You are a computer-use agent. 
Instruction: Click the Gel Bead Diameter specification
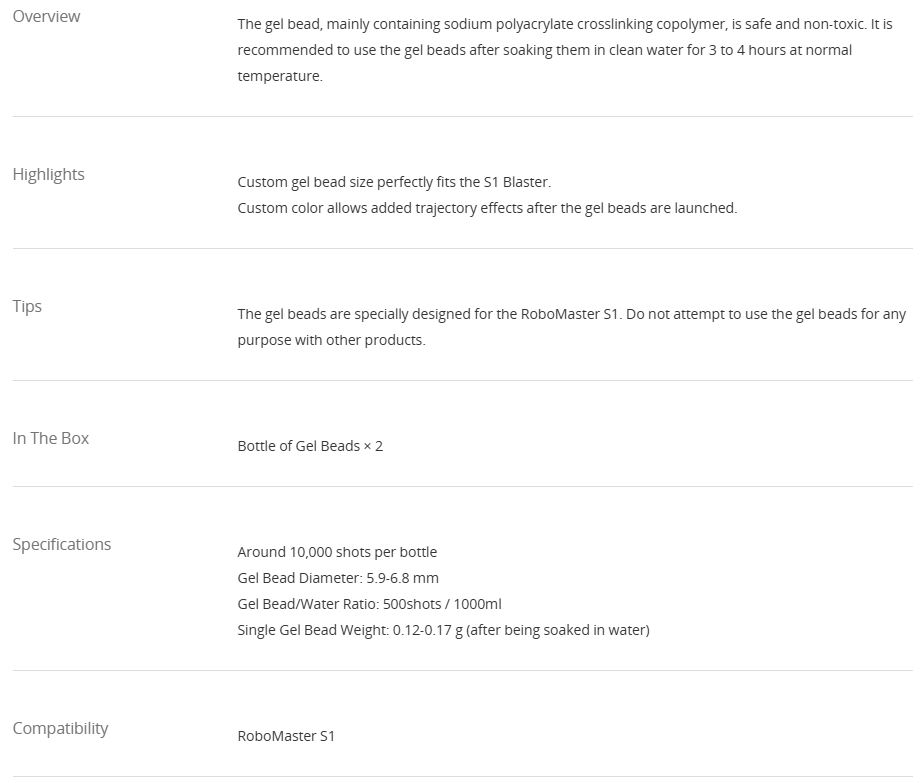click(x=338, y=578)
